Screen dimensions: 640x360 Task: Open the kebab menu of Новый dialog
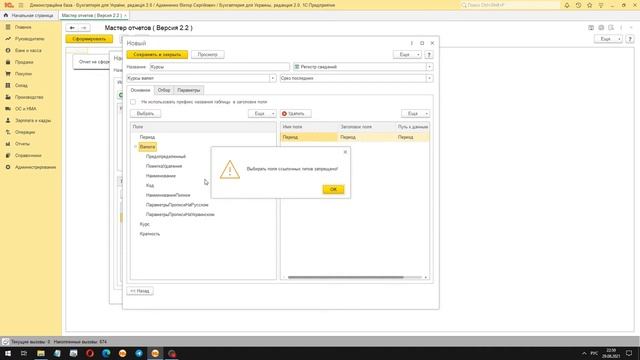tap(411, 43)
